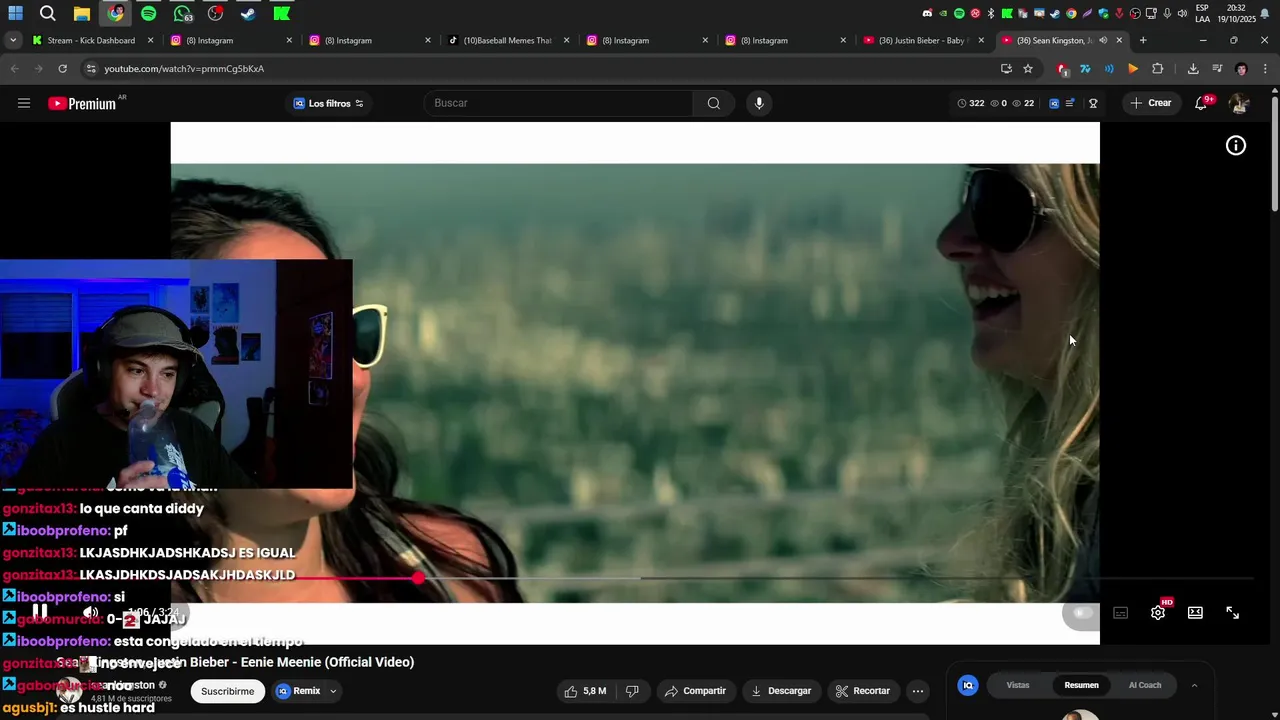
Task: Open the YouTube account avatar menu
Action: click(1239, 103)
